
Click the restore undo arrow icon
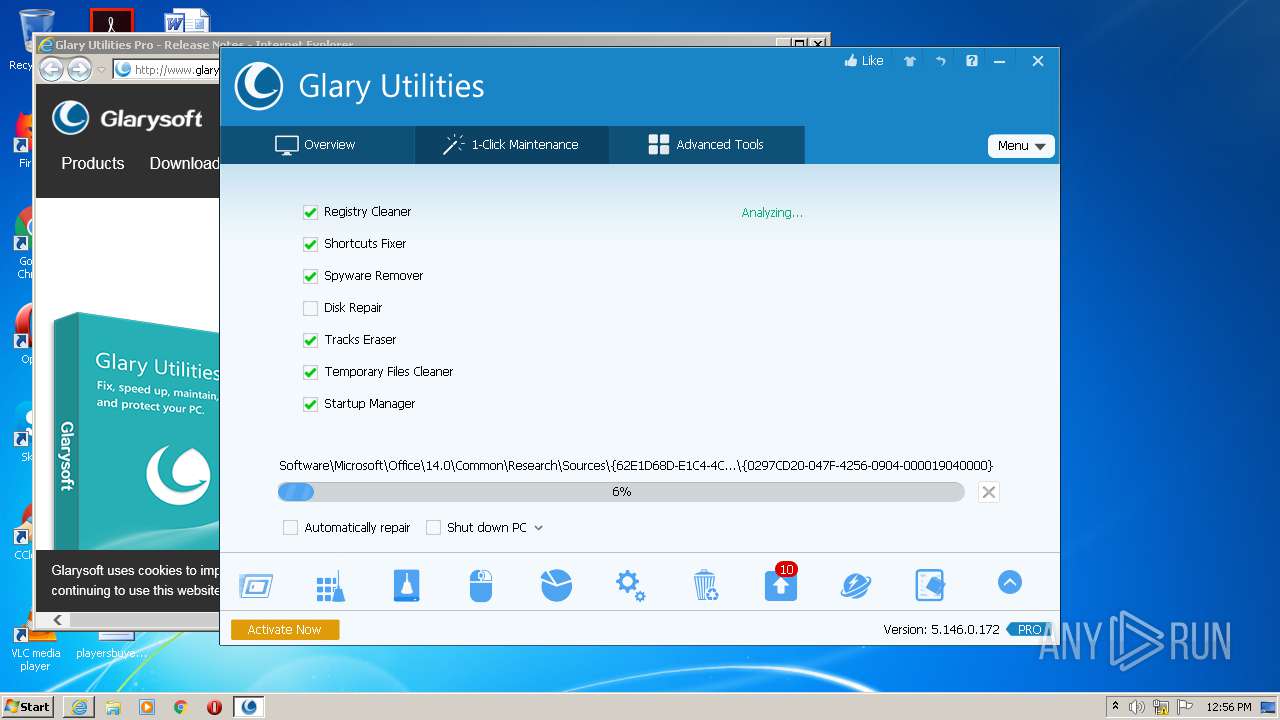941,61
